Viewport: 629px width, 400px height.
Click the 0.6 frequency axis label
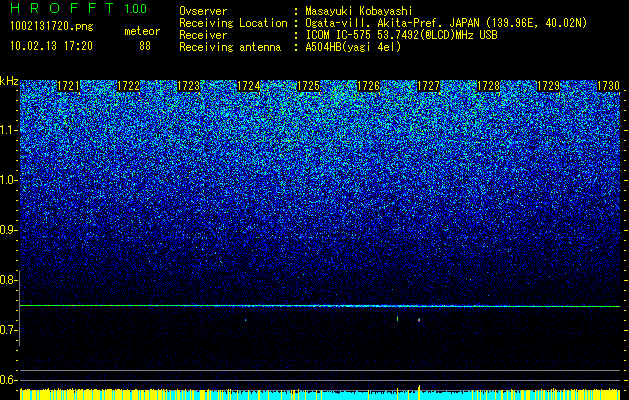8,380
